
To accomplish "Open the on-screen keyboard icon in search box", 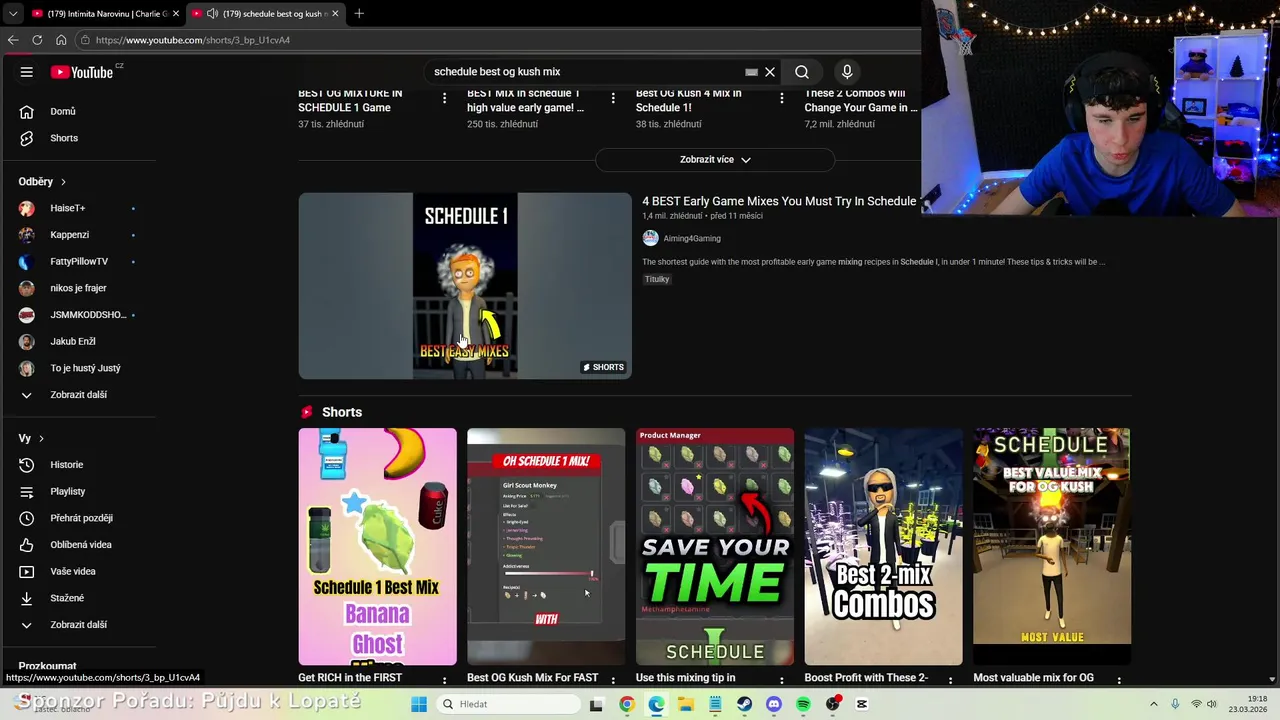I will [x=751, y=72].
